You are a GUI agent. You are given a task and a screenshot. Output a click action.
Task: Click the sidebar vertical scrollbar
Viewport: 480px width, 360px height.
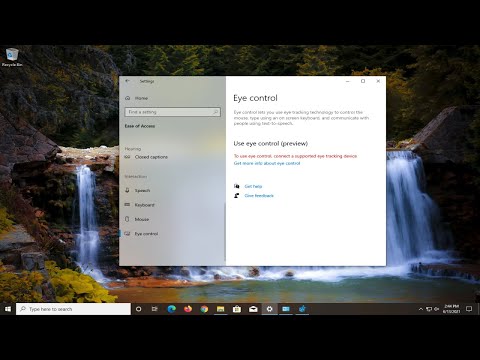click(225, 232)
